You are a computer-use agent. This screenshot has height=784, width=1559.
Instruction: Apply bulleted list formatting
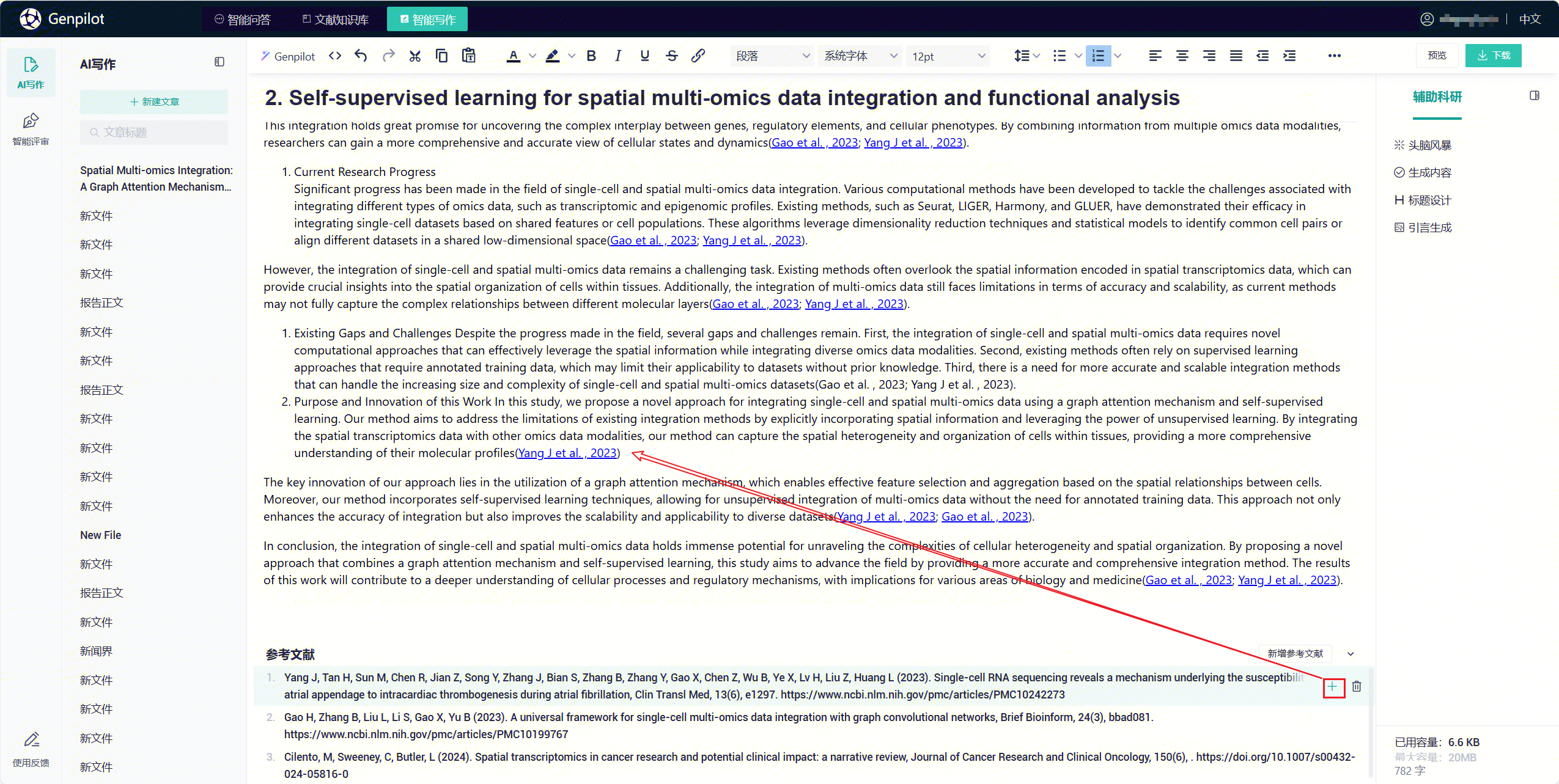tap(1060, 56)
